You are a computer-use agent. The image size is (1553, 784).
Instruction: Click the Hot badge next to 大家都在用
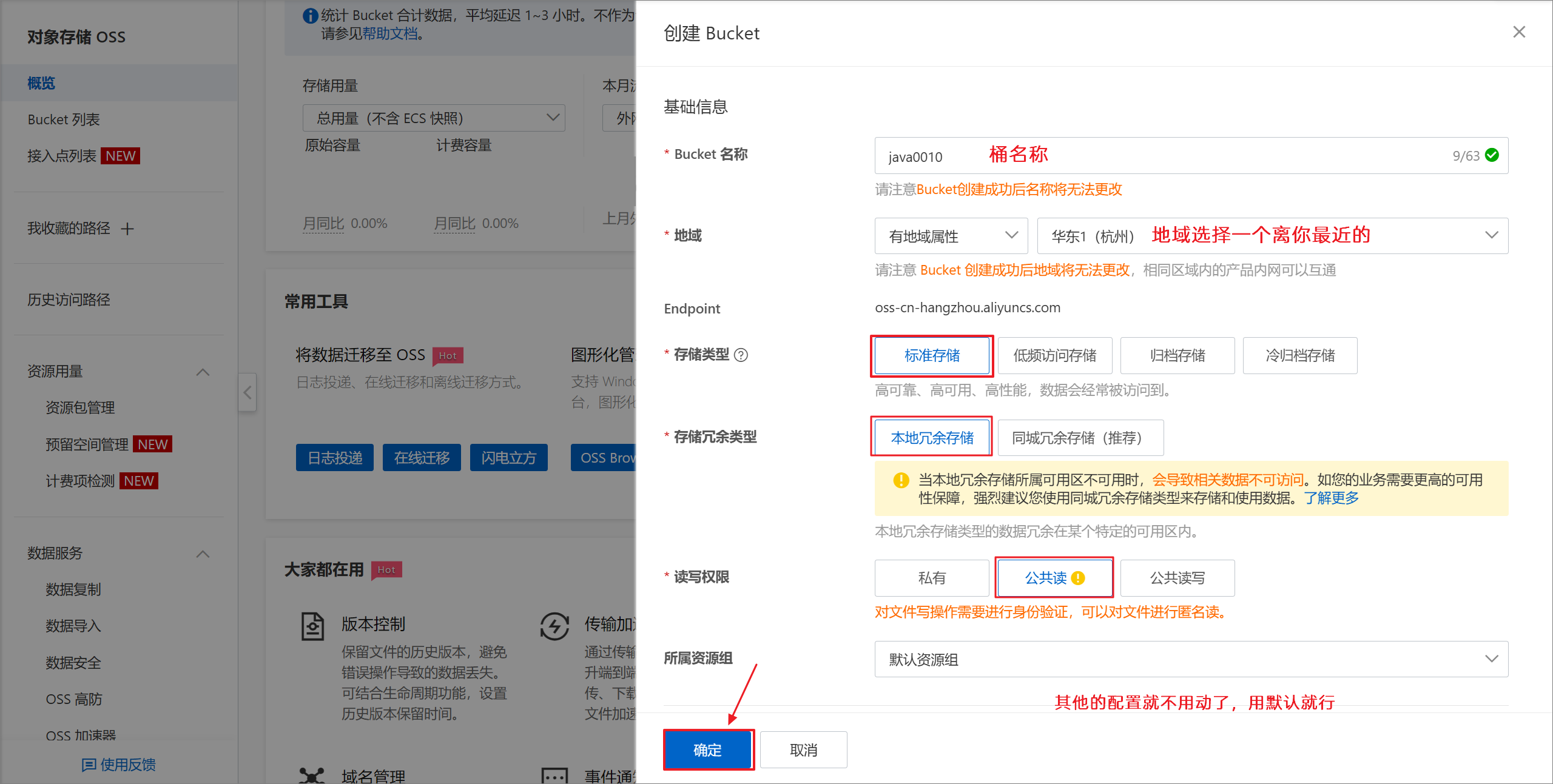point(386,569)
